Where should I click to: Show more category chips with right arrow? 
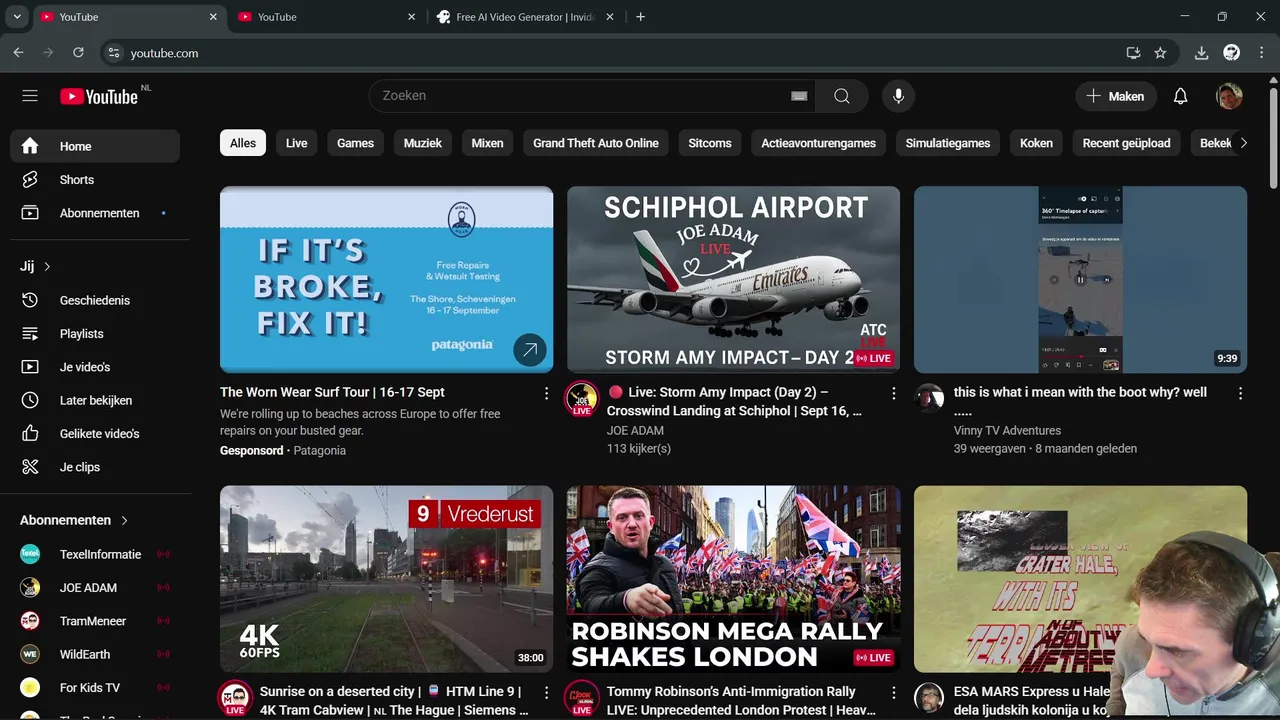click(1243, 143)
